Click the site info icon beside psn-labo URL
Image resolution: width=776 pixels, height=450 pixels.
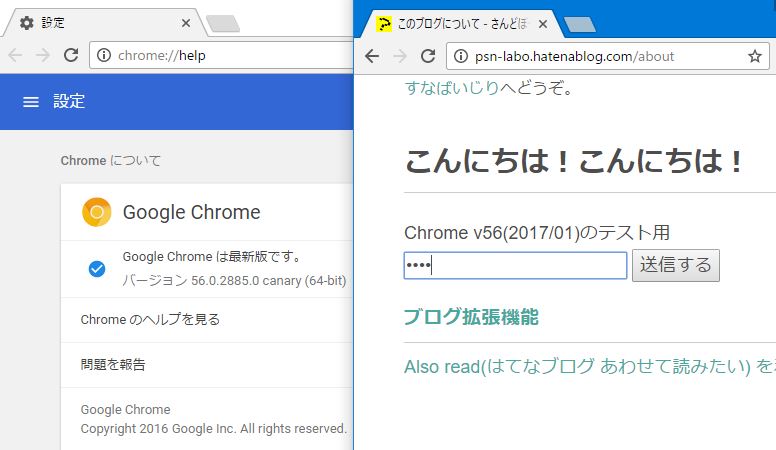pos(461,56)
